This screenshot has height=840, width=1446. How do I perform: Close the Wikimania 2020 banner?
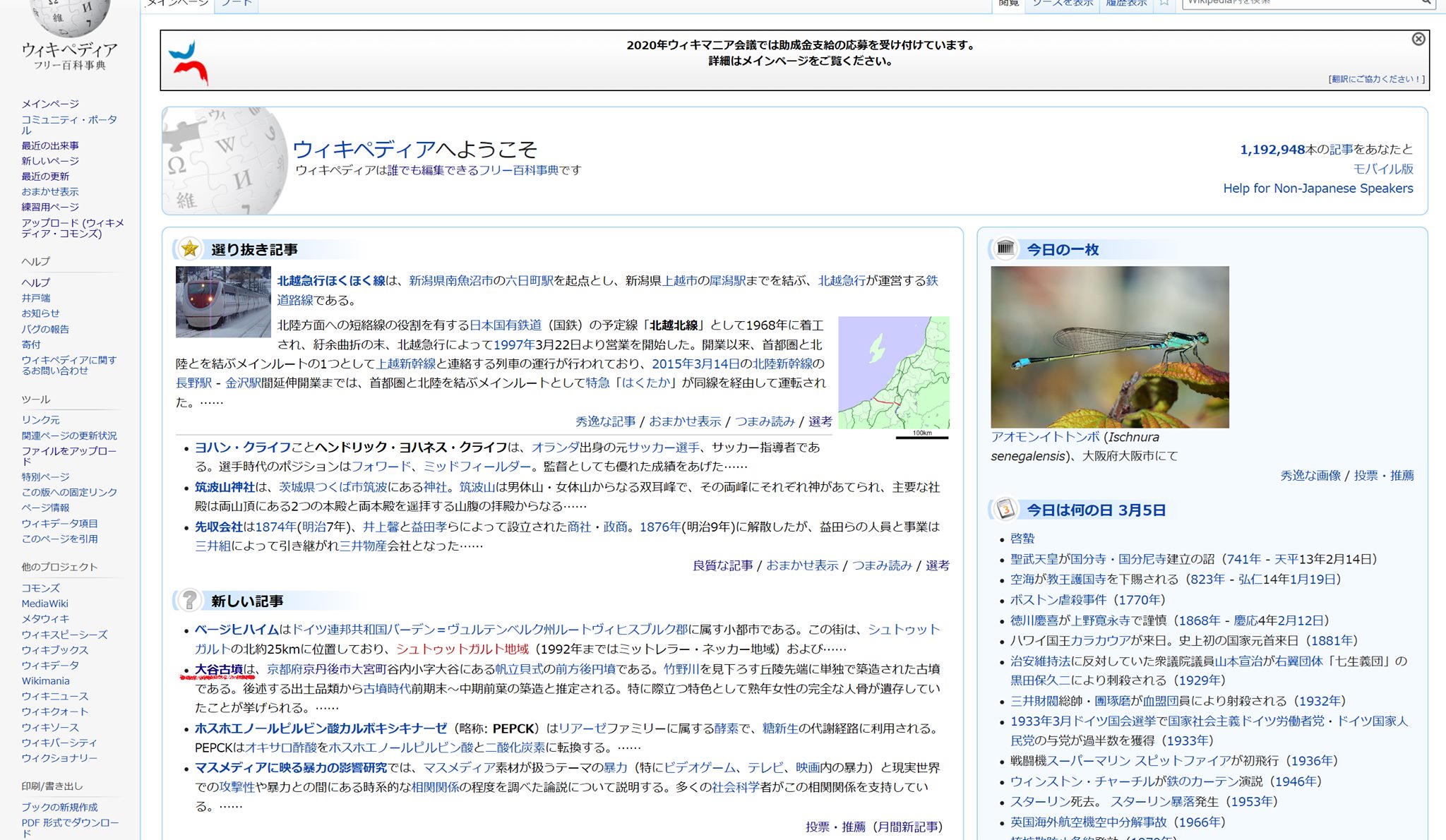[x=1418, y=40]
